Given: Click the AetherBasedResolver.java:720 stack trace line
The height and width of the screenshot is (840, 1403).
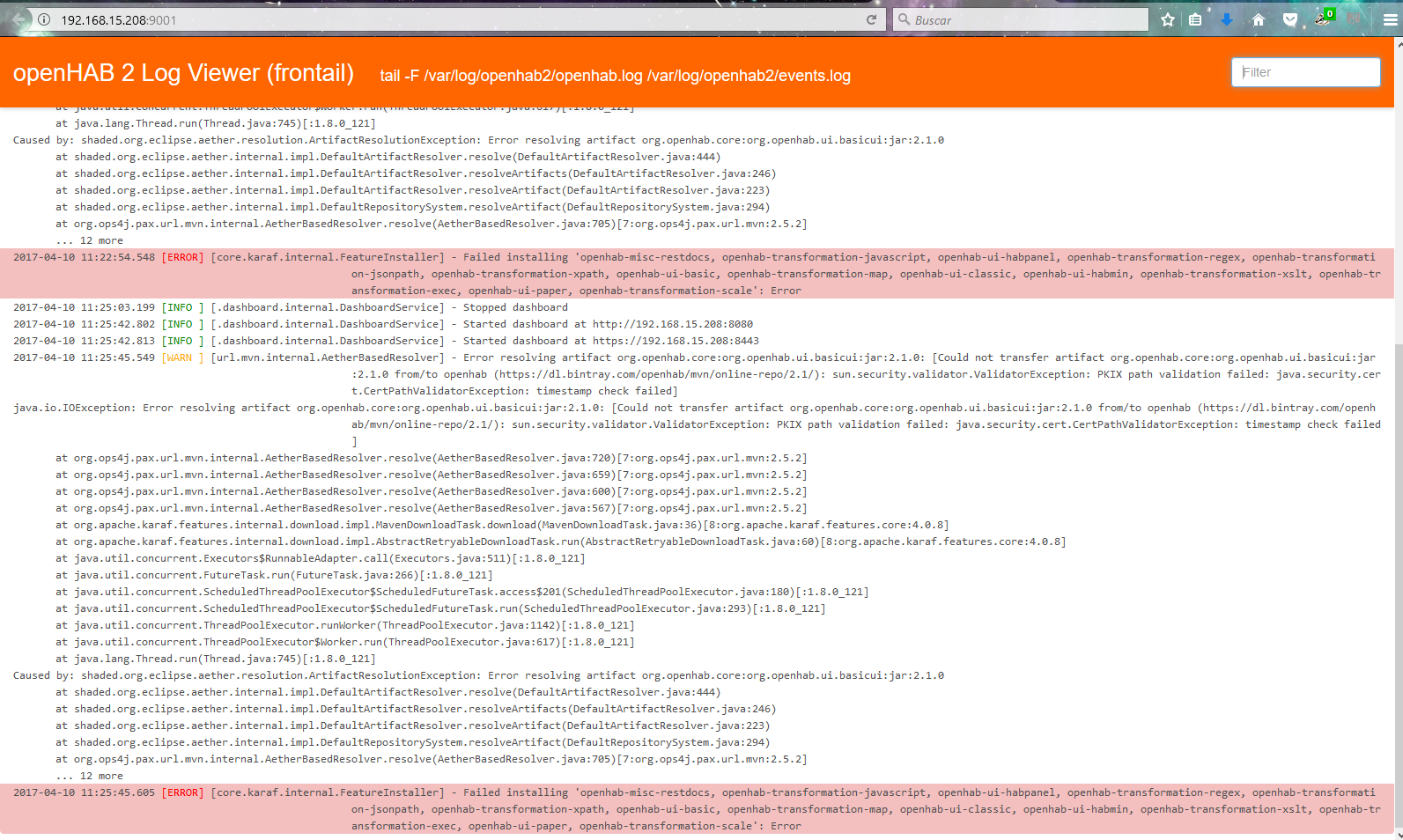Looking at the screenshot, I should pos(432,458).
